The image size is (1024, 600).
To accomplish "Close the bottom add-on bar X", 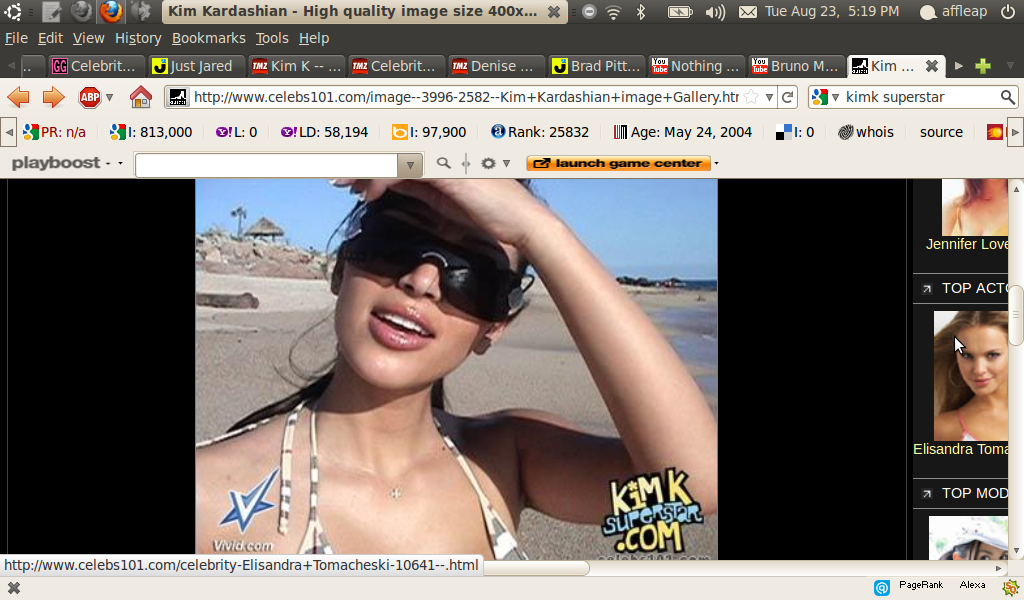I will 13,588.
